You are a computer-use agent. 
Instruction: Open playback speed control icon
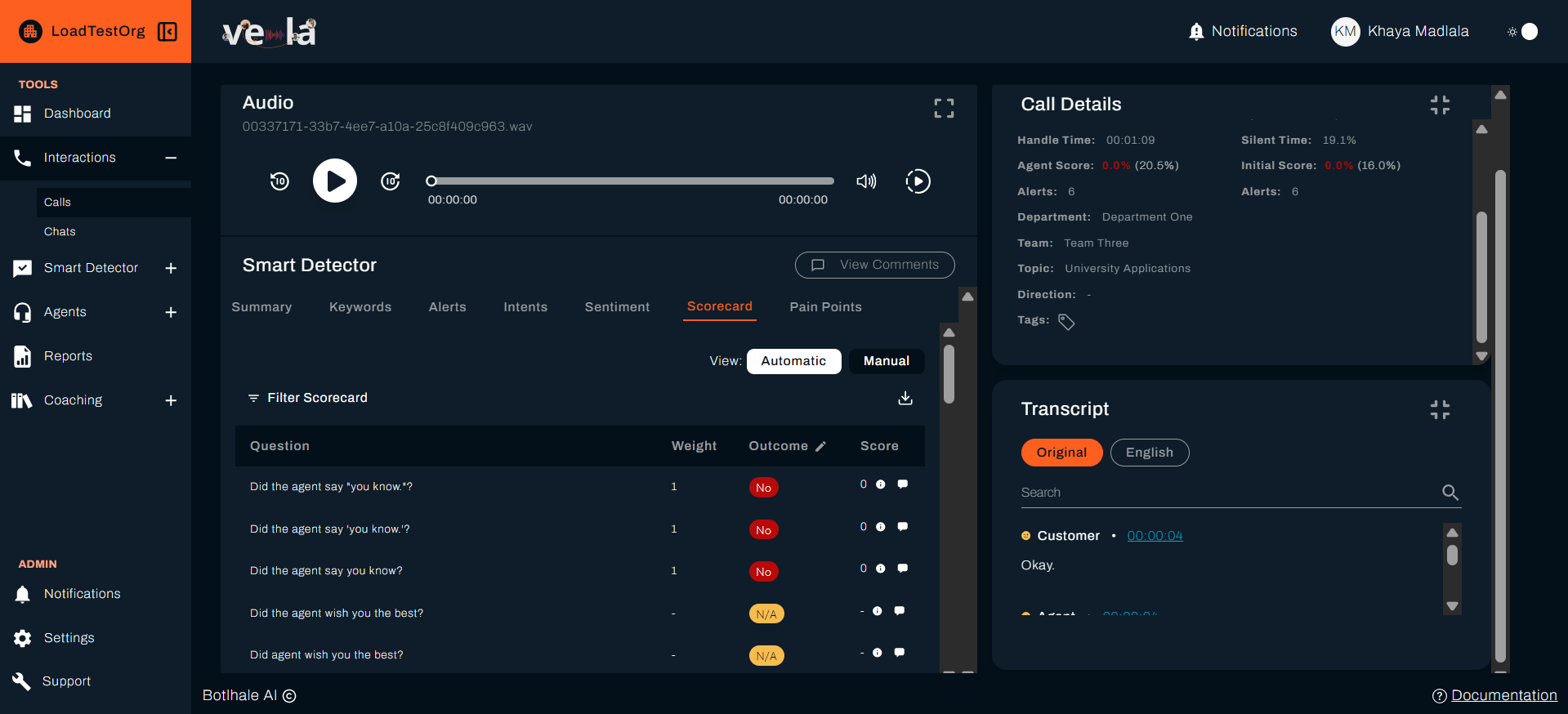pos(918,181)
